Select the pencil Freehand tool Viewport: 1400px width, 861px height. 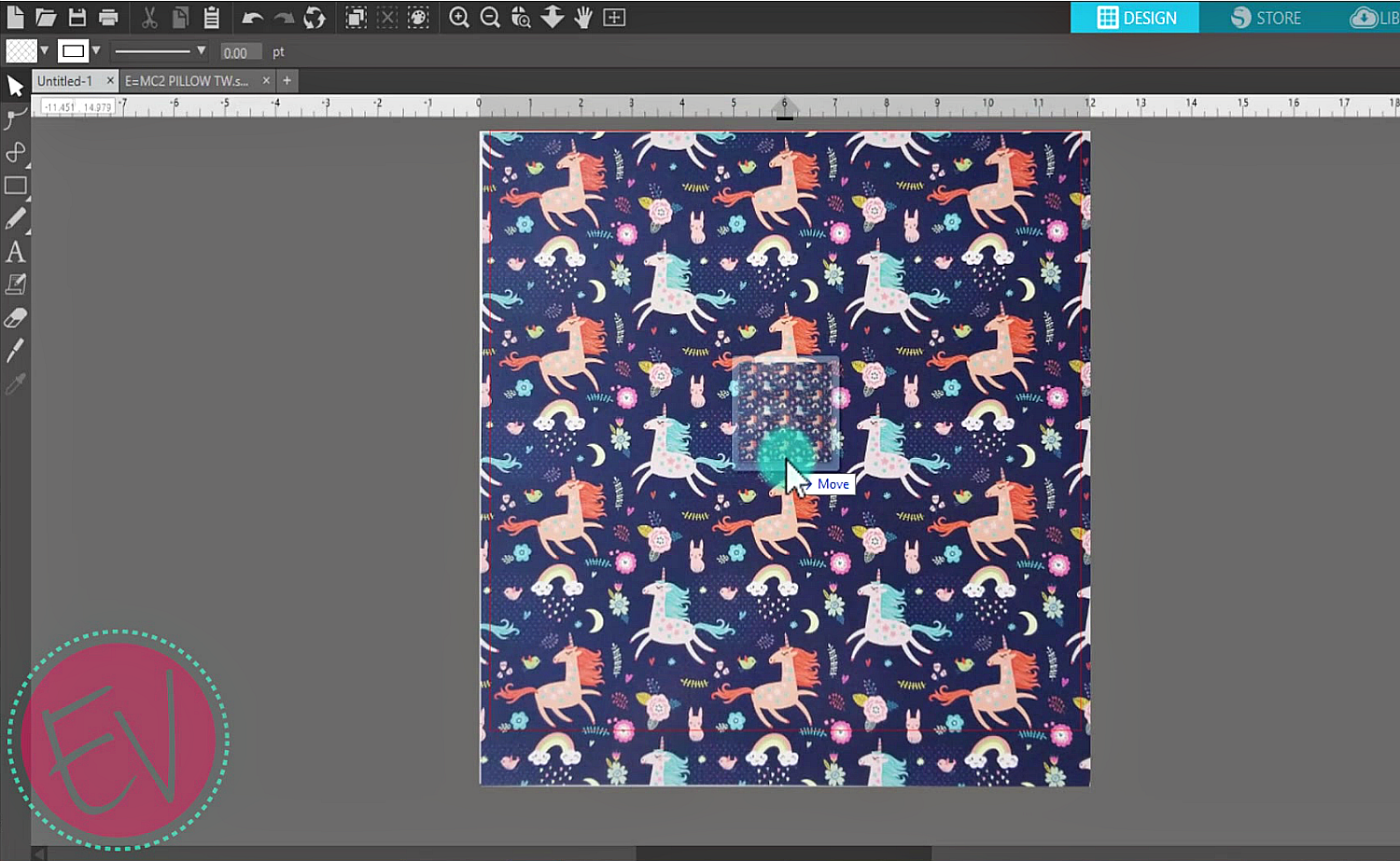[15, 218]
